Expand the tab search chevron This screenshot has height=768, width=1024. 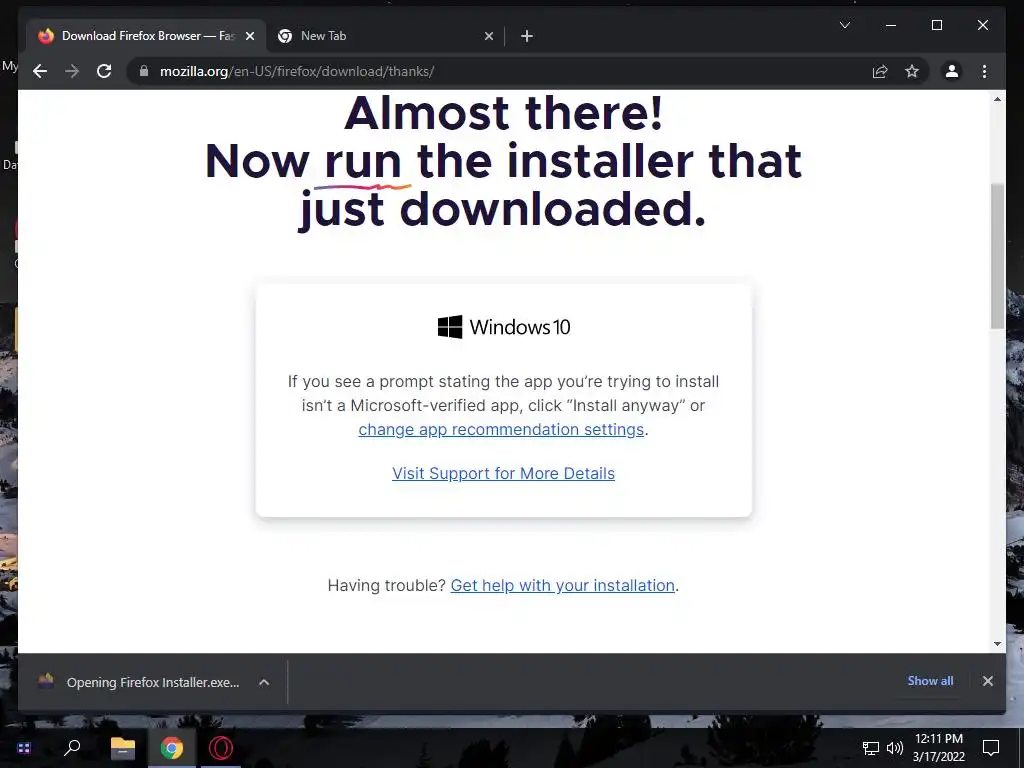point(844,25)
